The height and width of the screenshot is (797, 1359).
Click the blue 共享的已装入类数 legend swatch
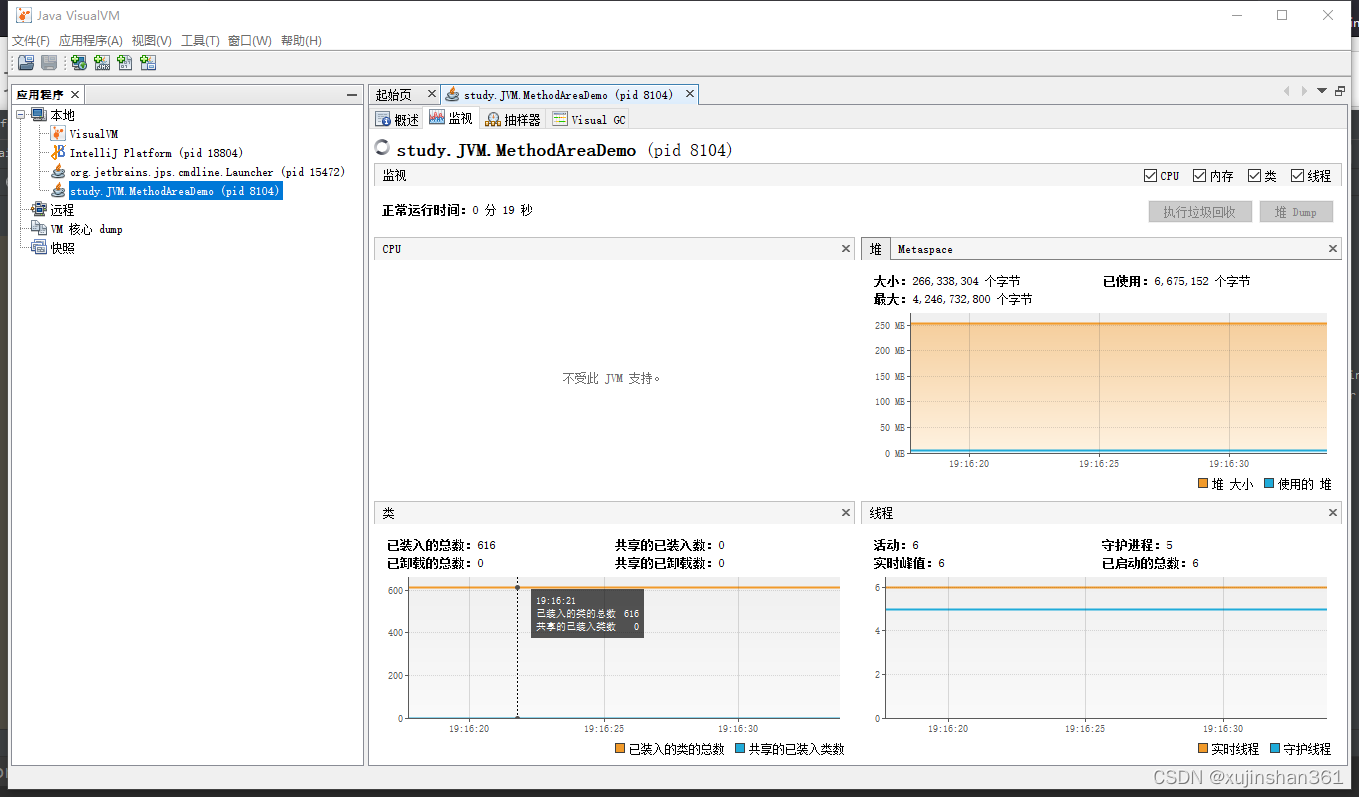(x=740, y=749)
